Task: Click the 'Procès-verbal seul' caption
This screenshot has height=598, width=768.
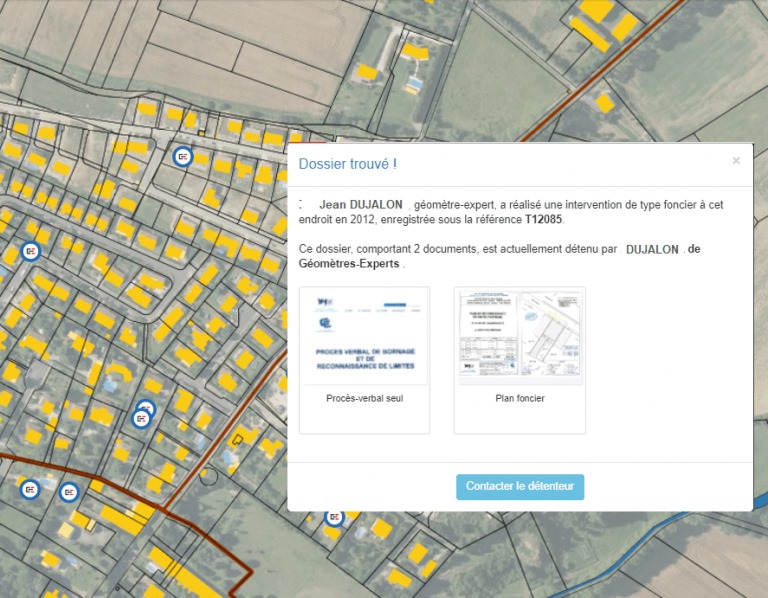Action: tap(365, 398)
